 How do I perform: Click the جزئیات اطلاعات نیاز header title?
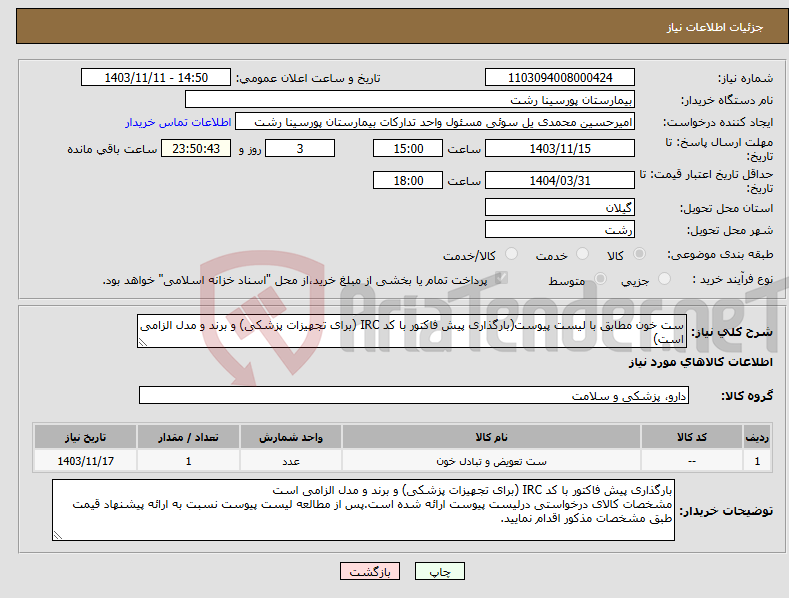coord(715,27)
